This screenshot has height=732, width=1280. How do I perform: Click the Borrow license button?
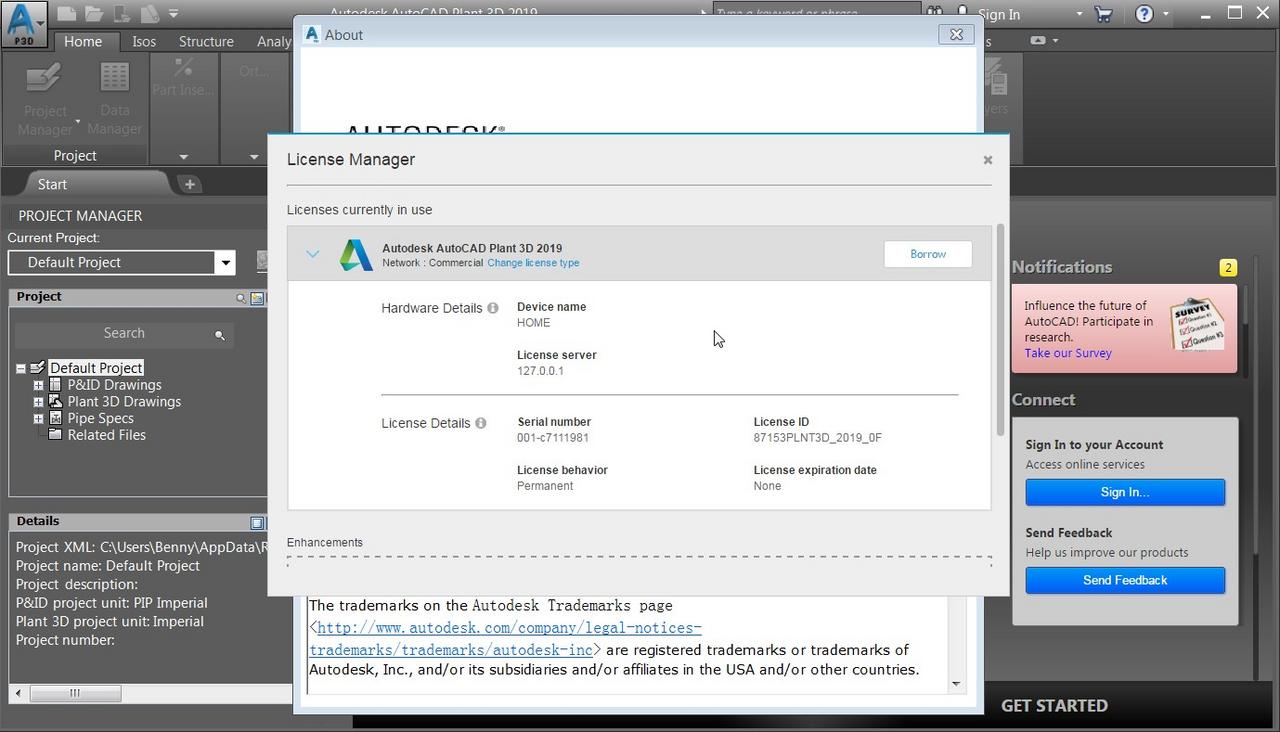[x=928, y=254]
